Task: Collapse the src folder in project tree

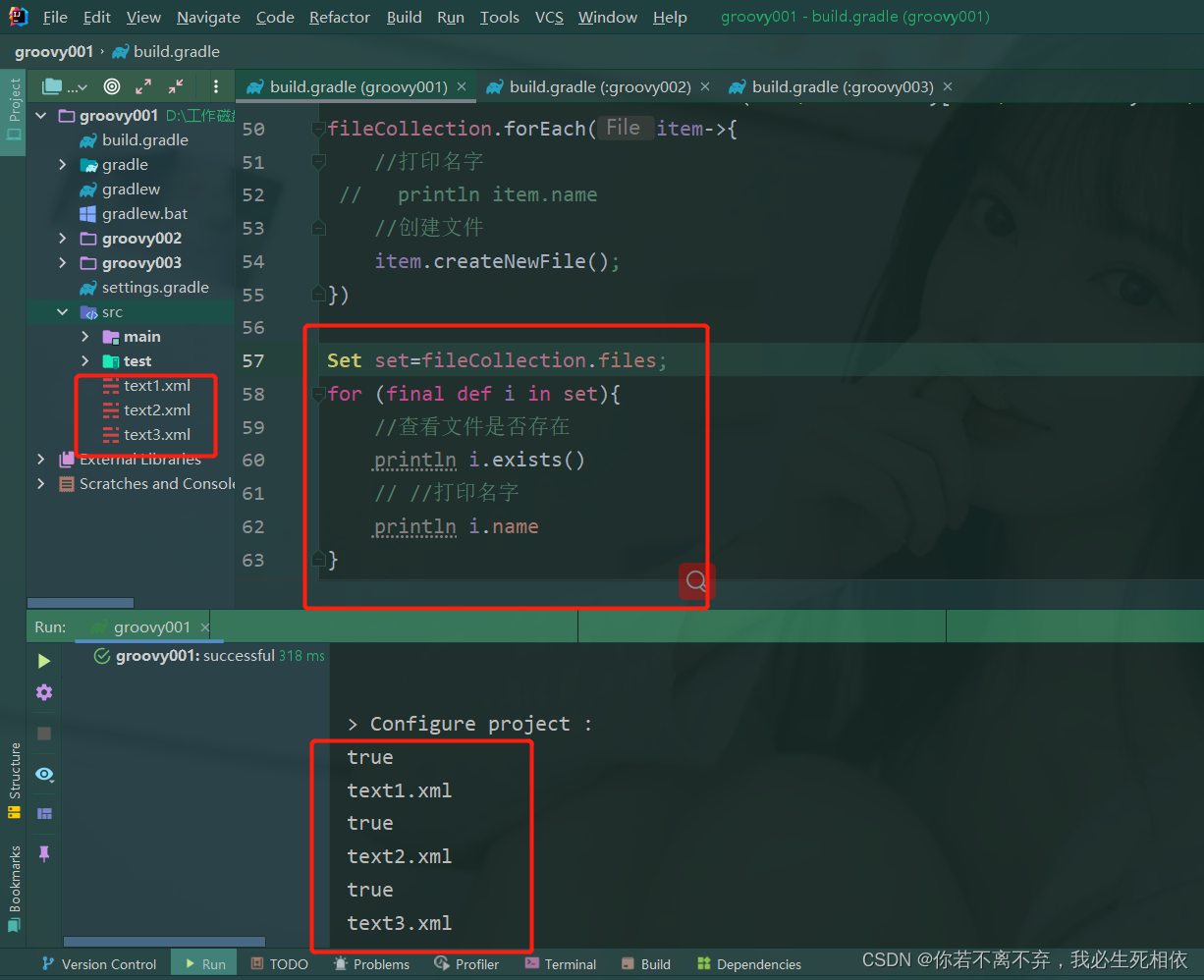Action: (62, 311)
